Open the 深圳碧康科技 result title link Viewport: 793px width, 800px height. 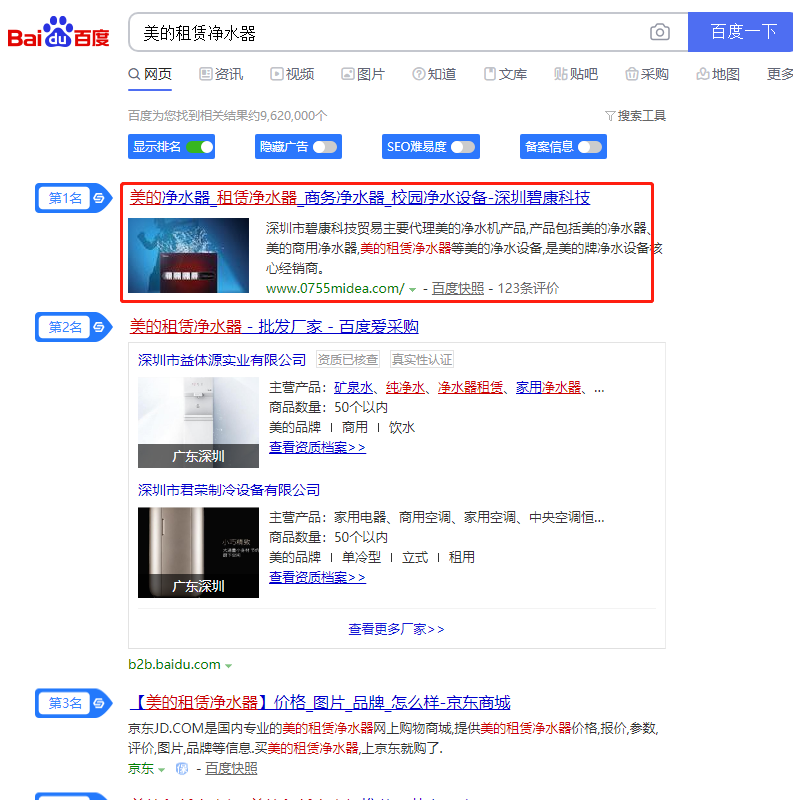pyautogui.click(x=360, y=197)
